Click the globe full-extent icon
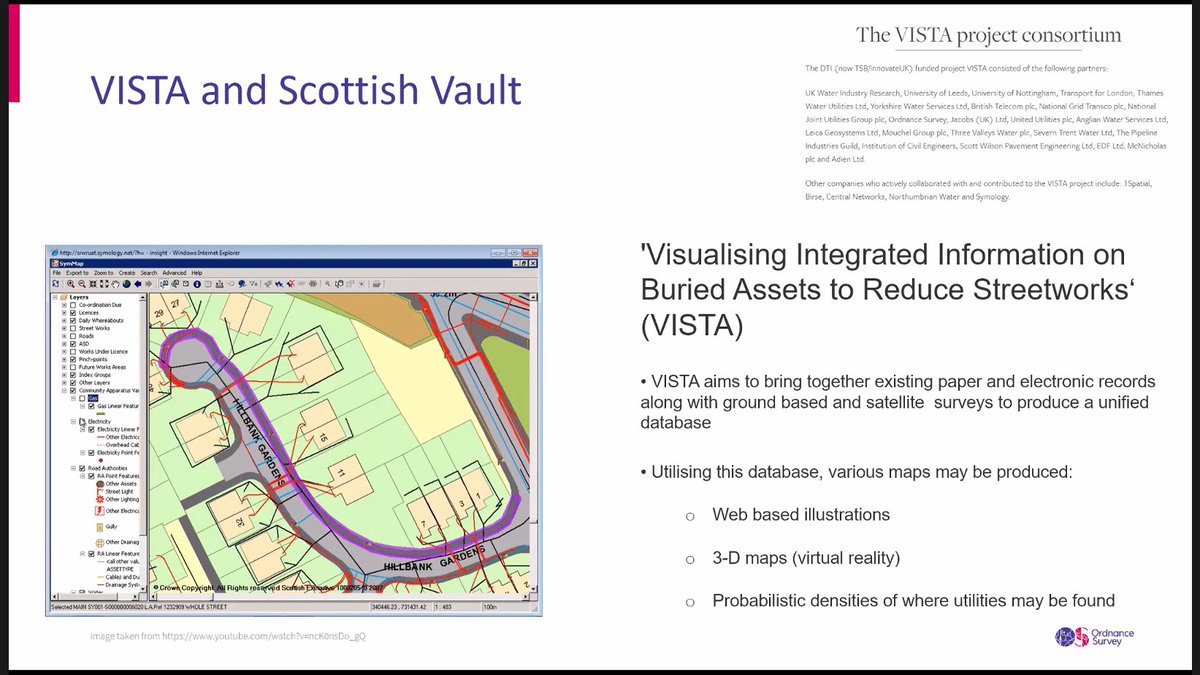Screen dimensions: 1200x675 (x=126, y=284)
